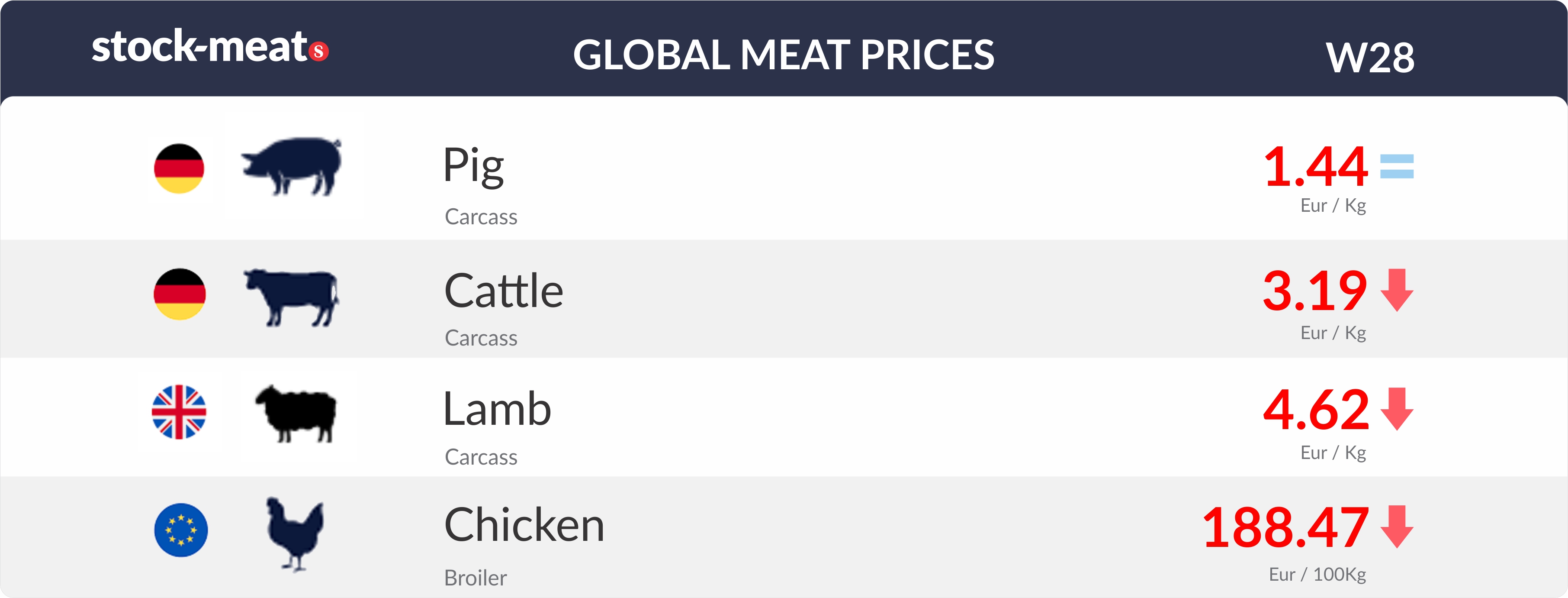The height and width of the screenshot is (598, 1568).
Task: Select the Pig row label
Action: click(x=474, y=166)
